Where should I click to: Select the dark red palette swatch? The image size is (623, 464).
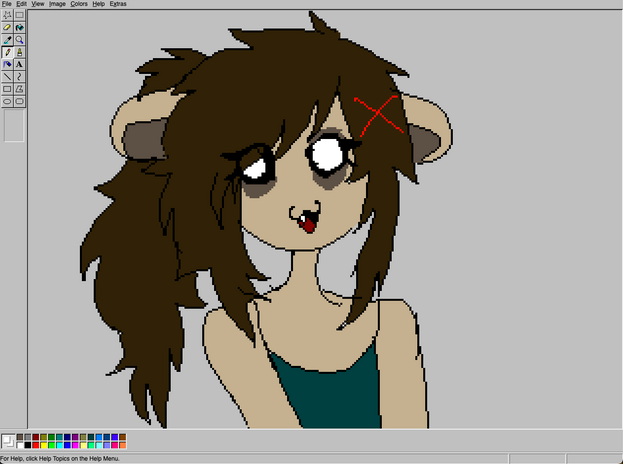click(36, 437)
